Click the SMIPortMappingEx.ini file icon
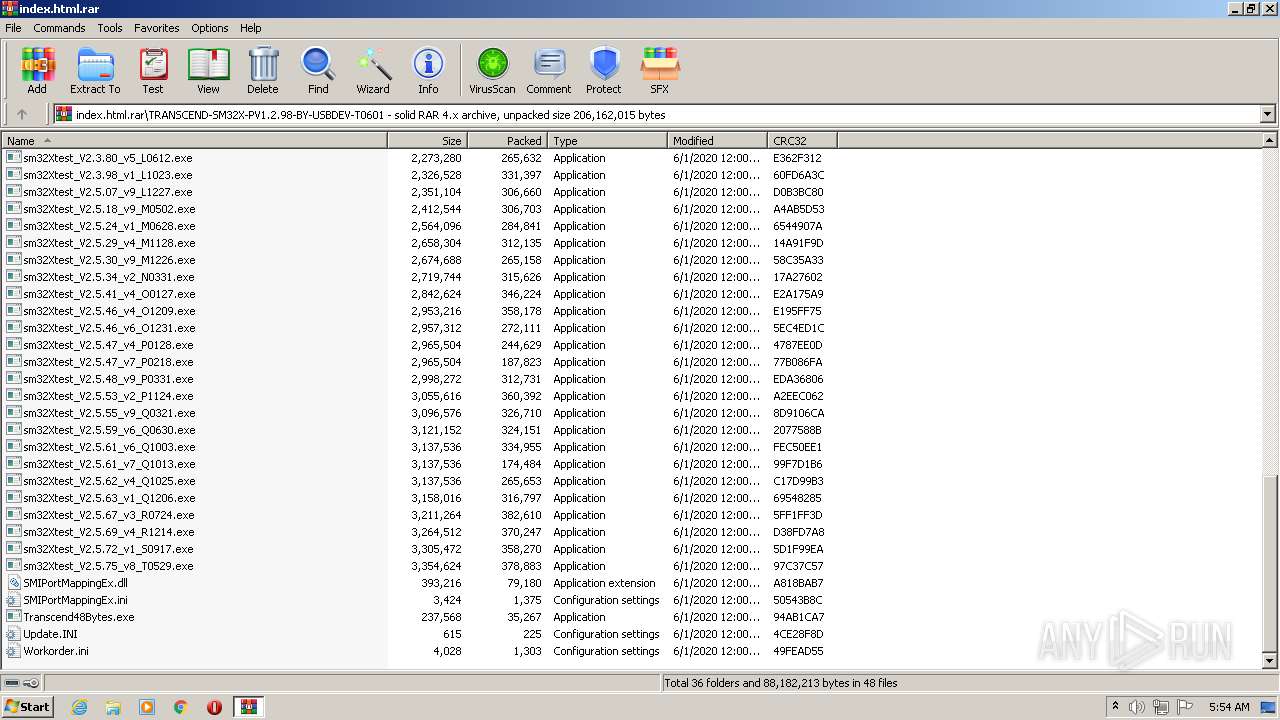Image resolution: width=1280 pixels, height=720 pixels. (13, 600)
